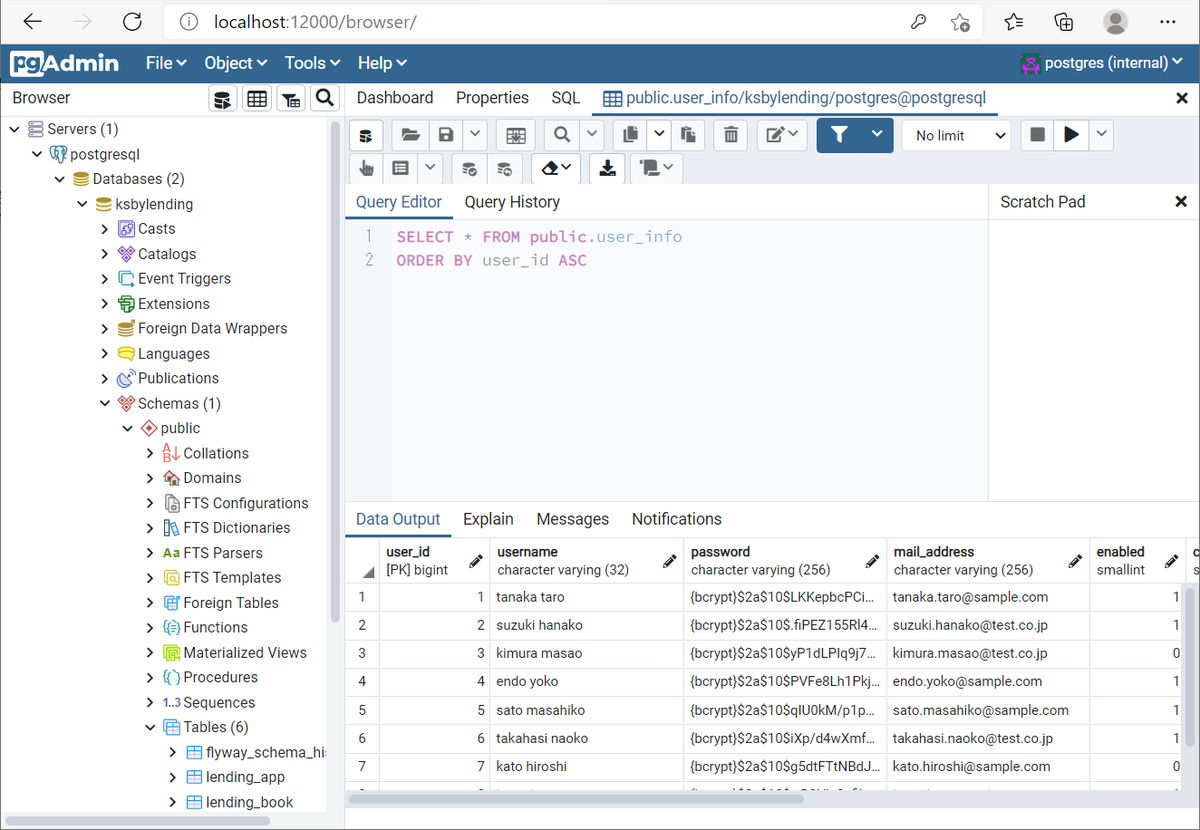
Task: Click the Filter funnel icon
Action: [x=840, y=135]
